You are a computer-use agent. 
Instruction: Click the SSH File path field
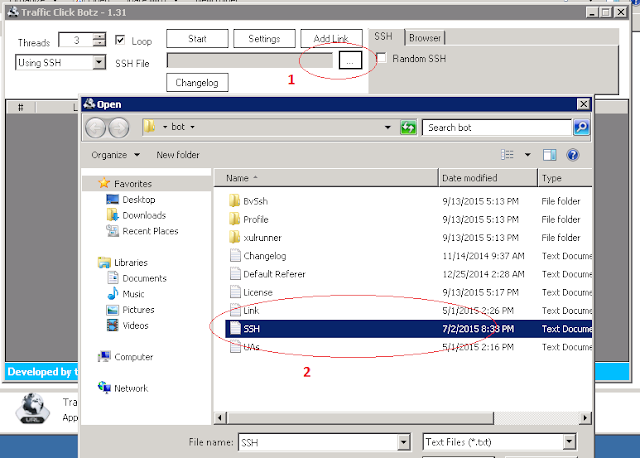point(250,60)
